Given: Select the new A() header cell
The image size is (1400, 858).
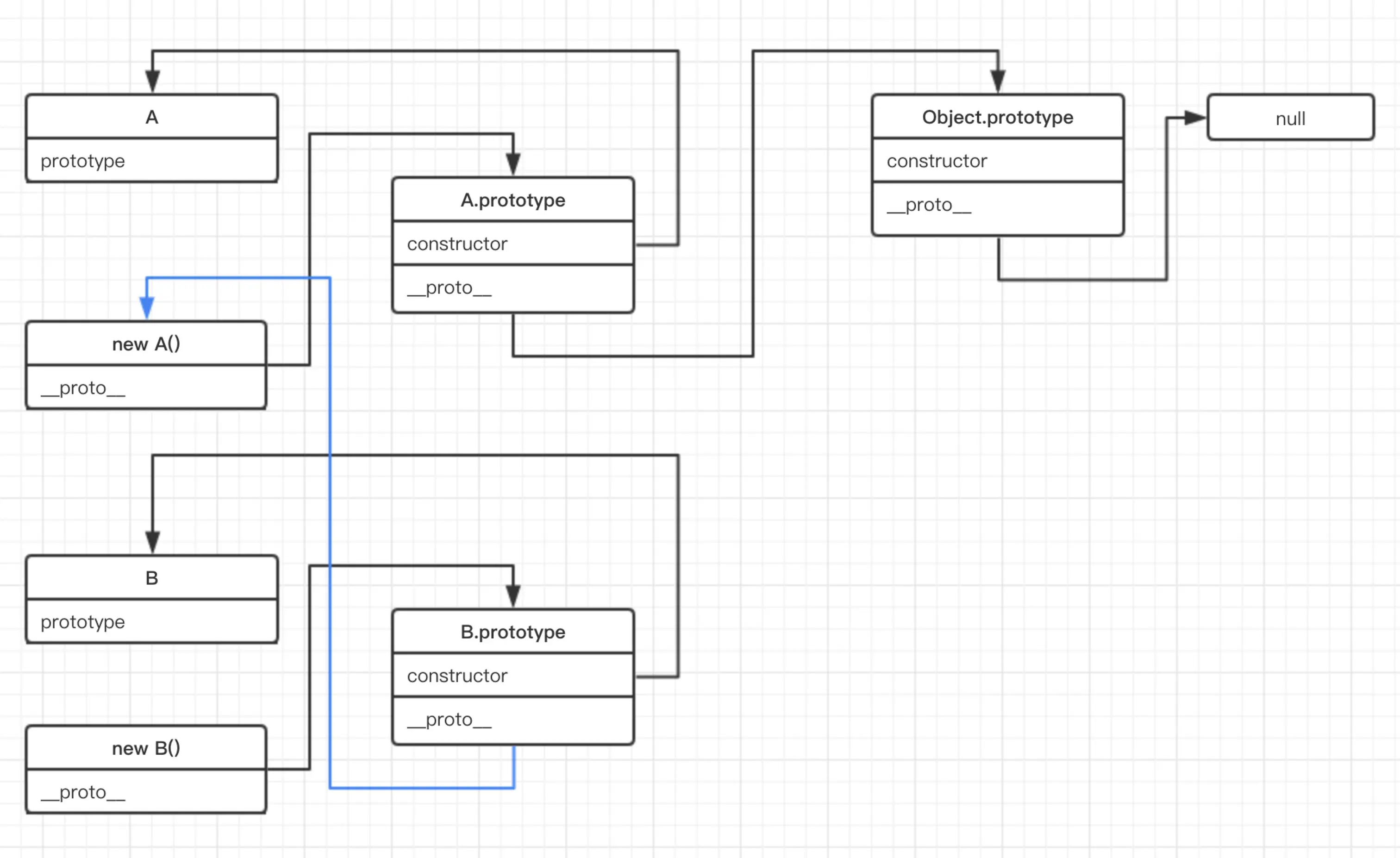Looking at the screenshot, I should (146, 344).
